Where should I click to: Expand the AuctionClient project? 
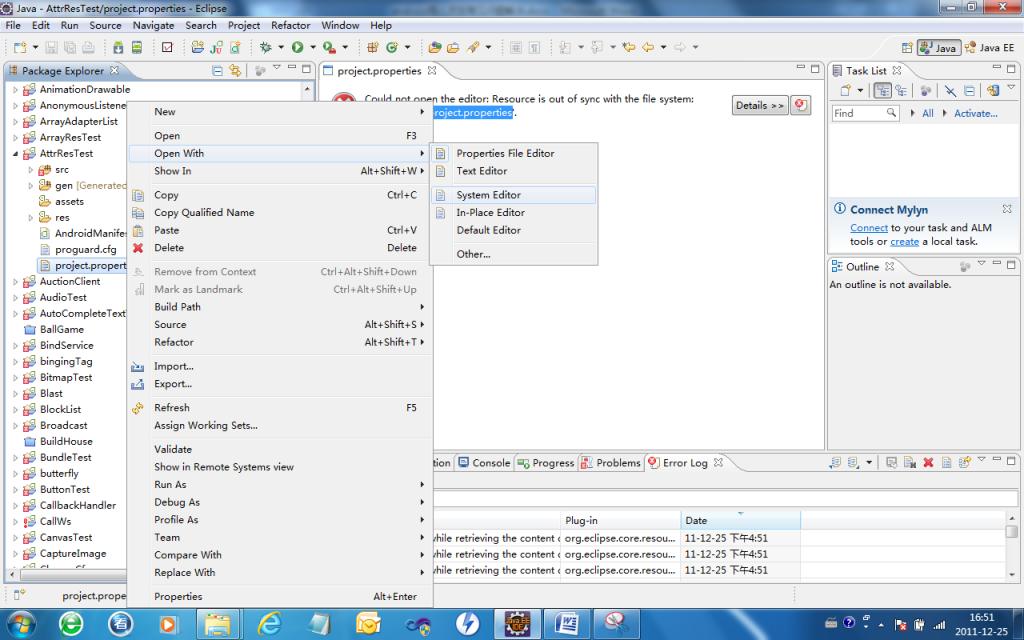(15, 281)
